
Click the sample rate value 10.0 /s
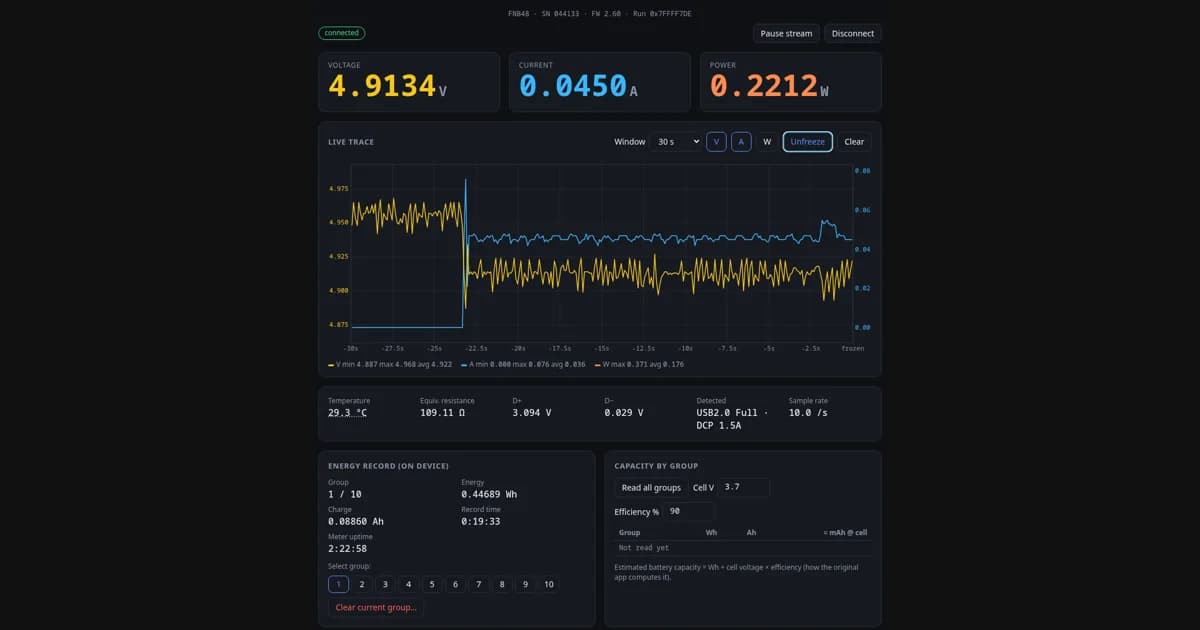808,412
